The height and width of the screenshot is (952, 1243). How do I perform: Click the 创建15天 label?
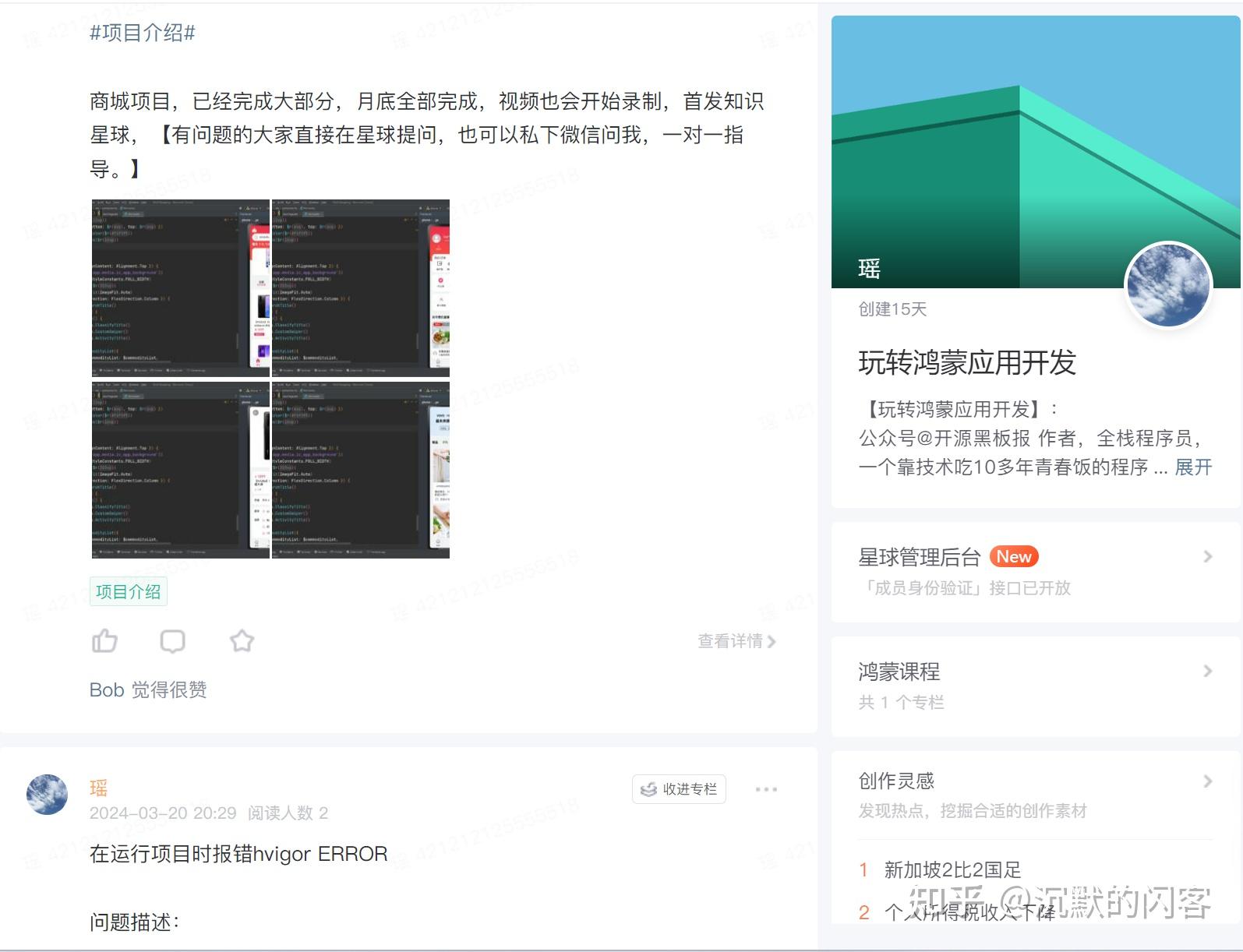pos(892,309)
